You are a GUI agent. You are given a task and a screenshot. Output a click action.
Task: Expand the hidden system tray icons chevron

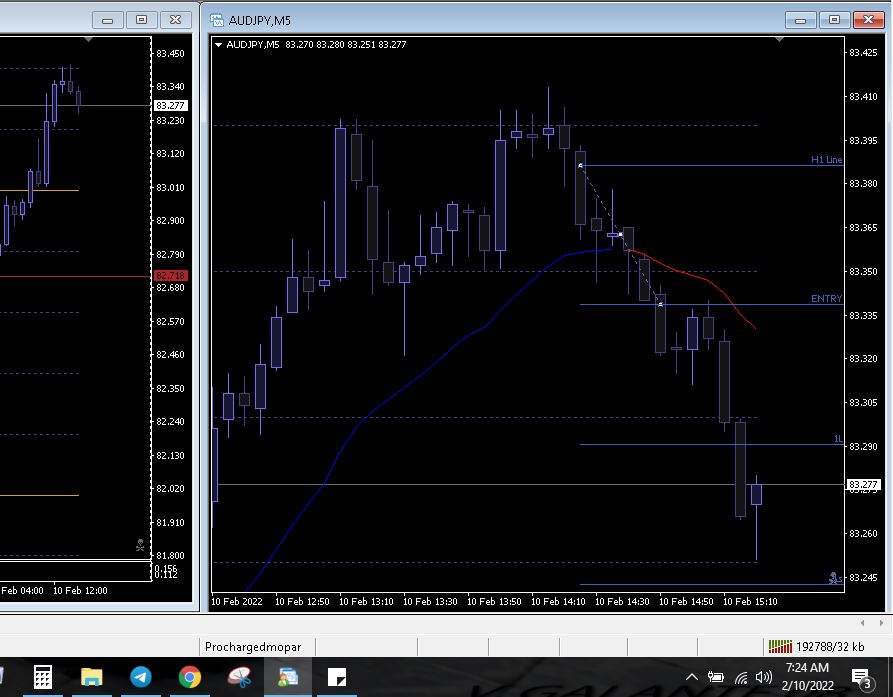tap(691, 677)
